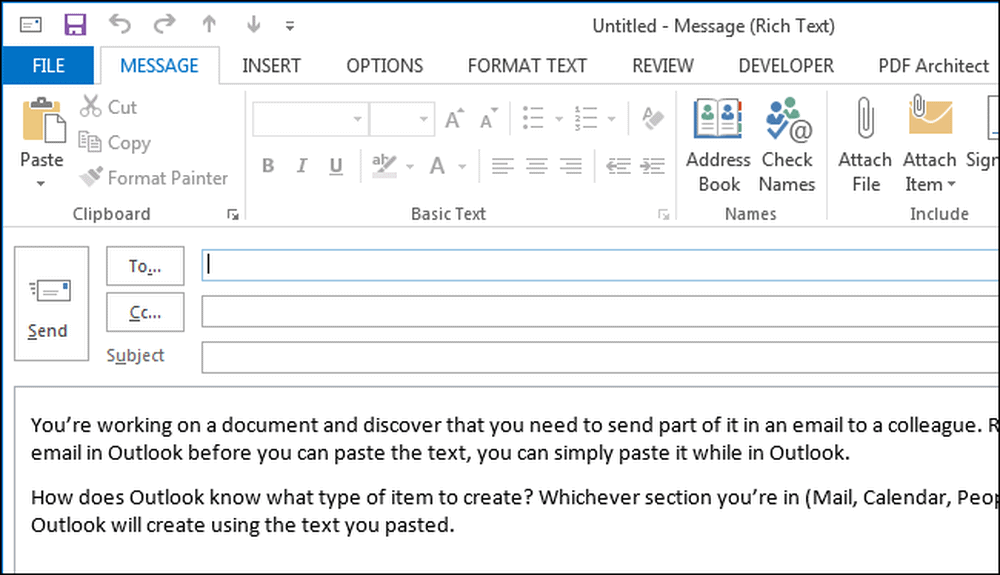Screen dimensions: 1000x575
Task: Expand the highlight color dropdown arrow
Action: (x=409, y=167)
